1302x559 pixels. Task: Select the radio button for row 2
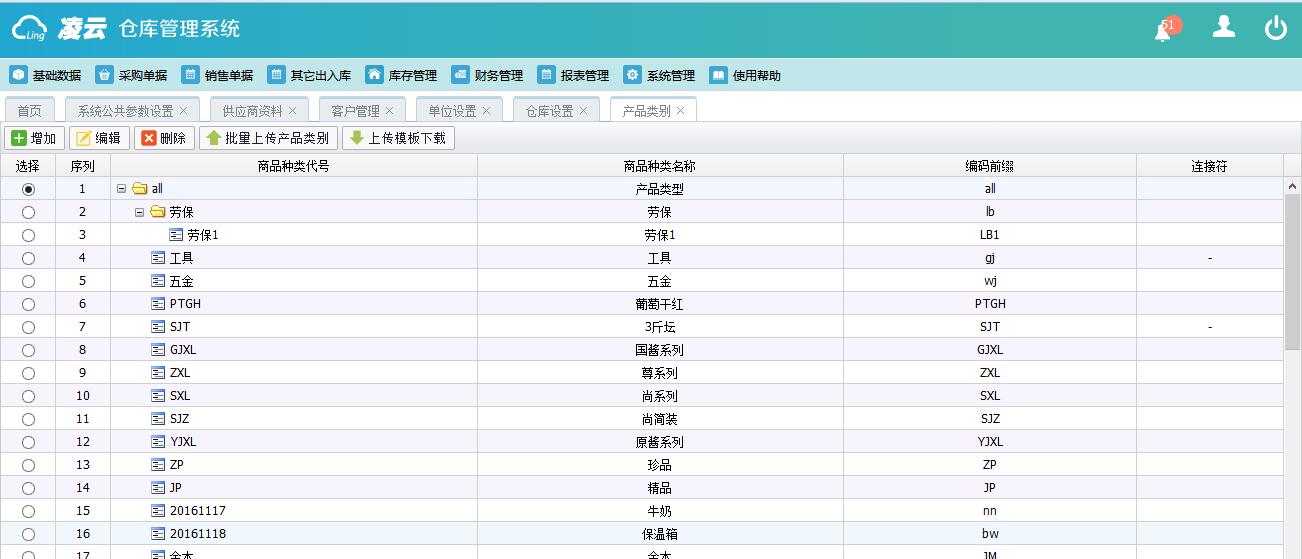click(x=28, y=212)
